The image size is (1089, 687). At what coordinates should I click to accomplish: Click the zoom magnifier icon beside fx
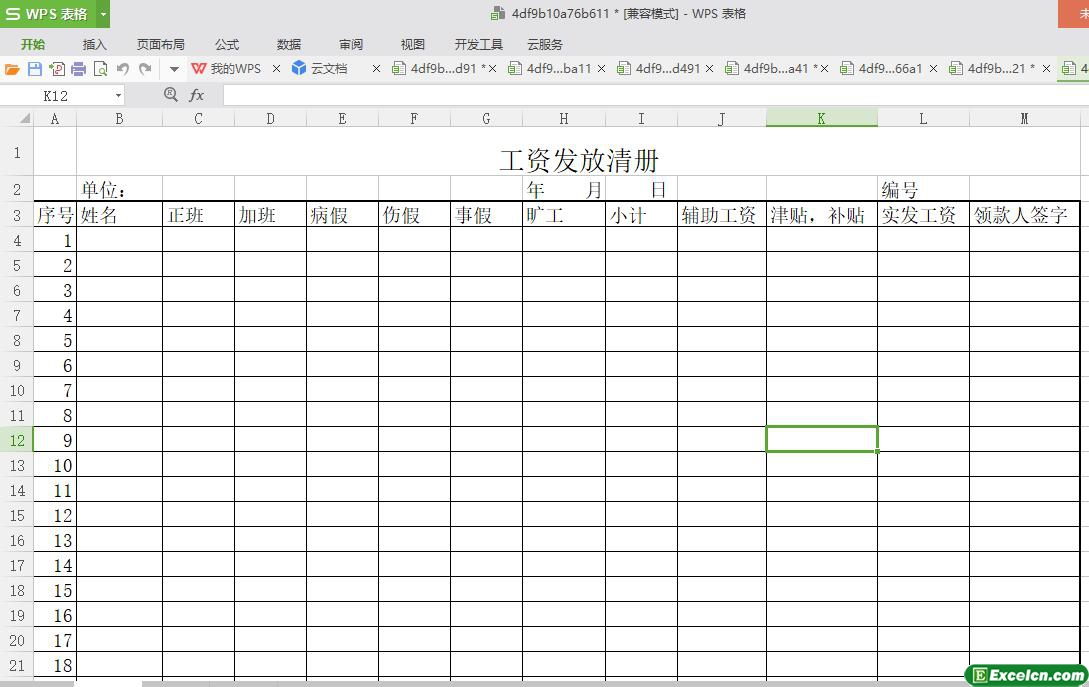tap(171, 94)
